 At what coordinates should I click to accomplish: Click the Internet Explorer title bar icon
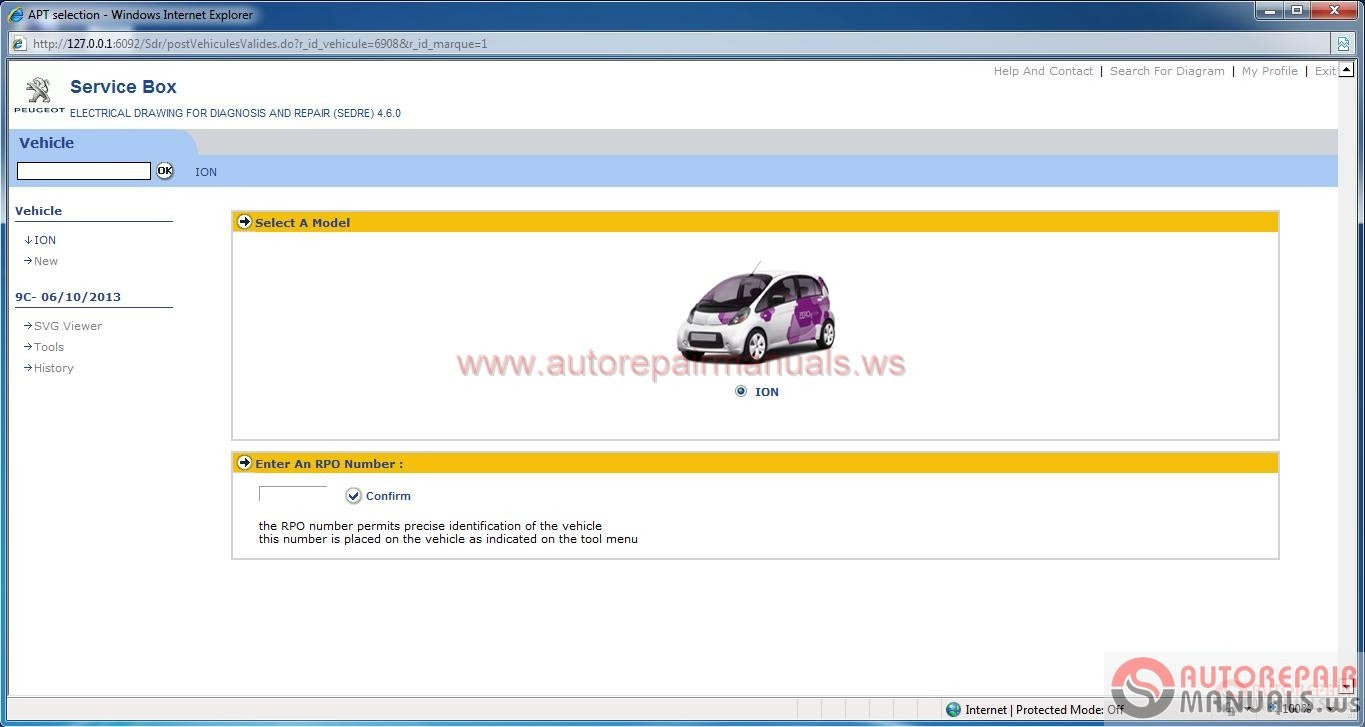[x=15, y=14]
